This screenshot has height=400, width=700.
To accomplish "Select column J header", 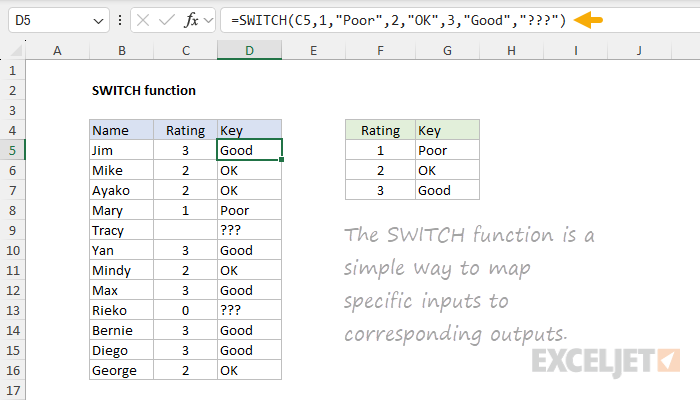I will (x=639, y=50).
